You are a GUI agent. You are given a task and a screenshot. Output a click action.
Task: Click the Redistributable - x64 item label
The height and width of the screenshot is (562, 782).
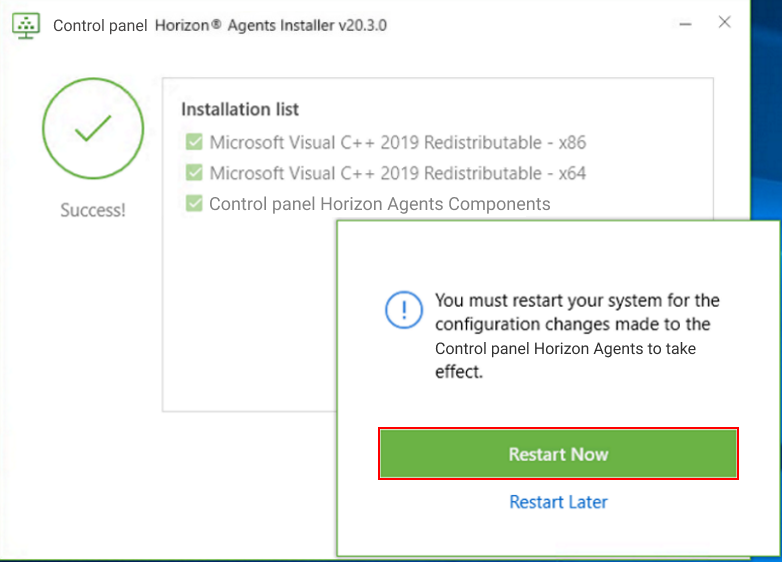click(x=397, y=173)
